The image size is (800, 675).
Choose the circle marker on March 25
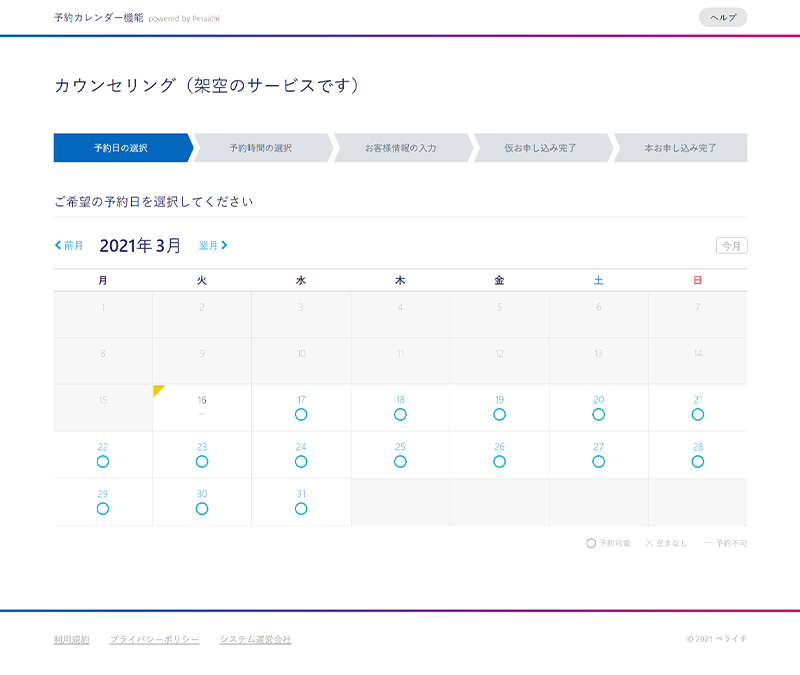click(x=400, y=461)
